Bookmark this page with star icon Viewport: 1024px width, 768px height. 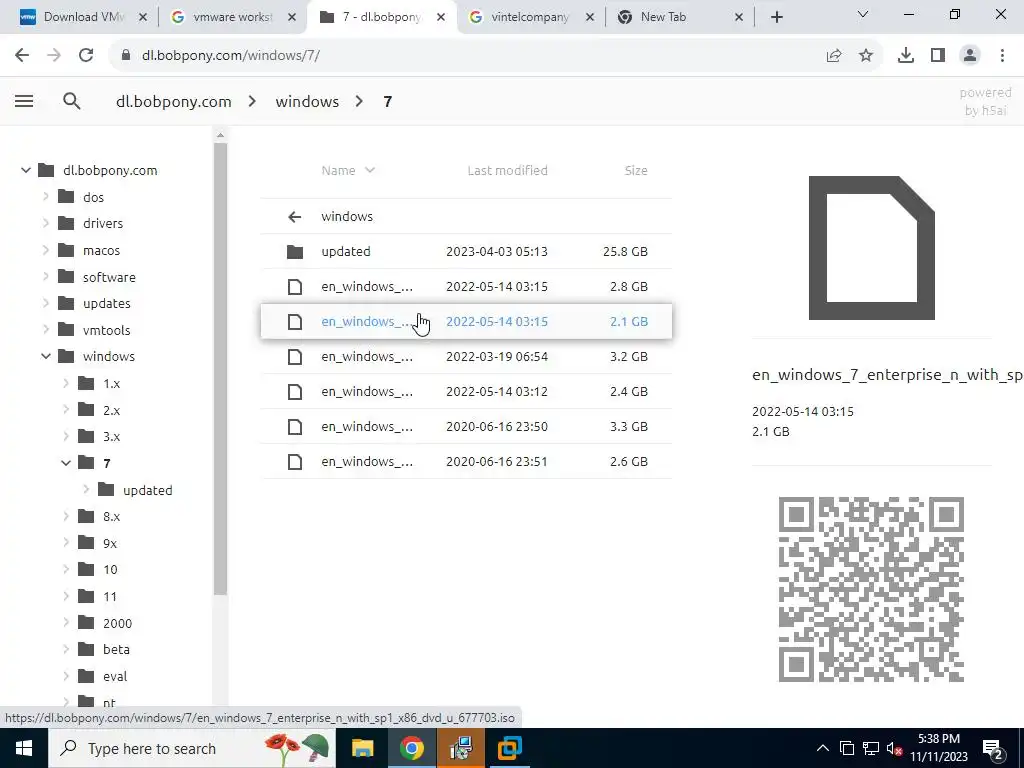click(866, 56)
